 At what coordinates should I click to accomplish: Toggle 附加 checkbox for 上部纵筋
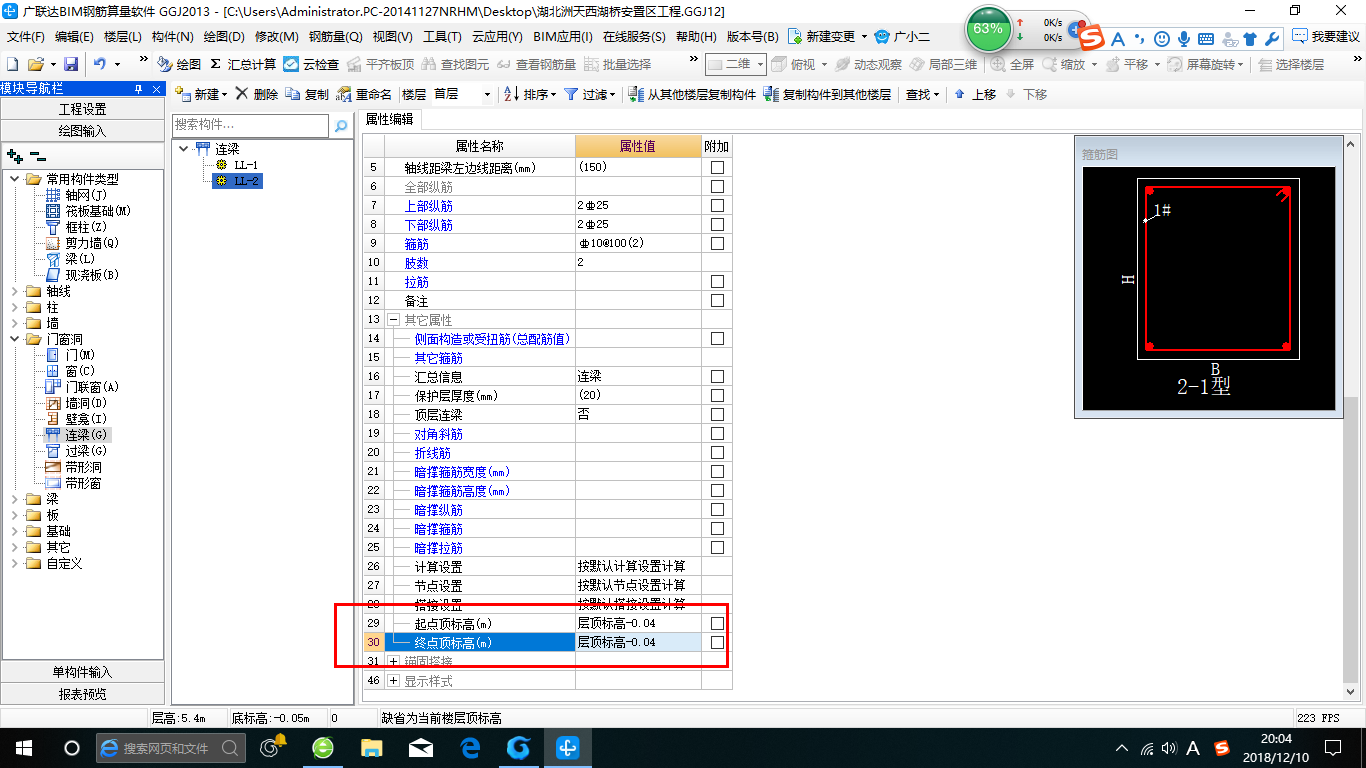coord(717,205)
